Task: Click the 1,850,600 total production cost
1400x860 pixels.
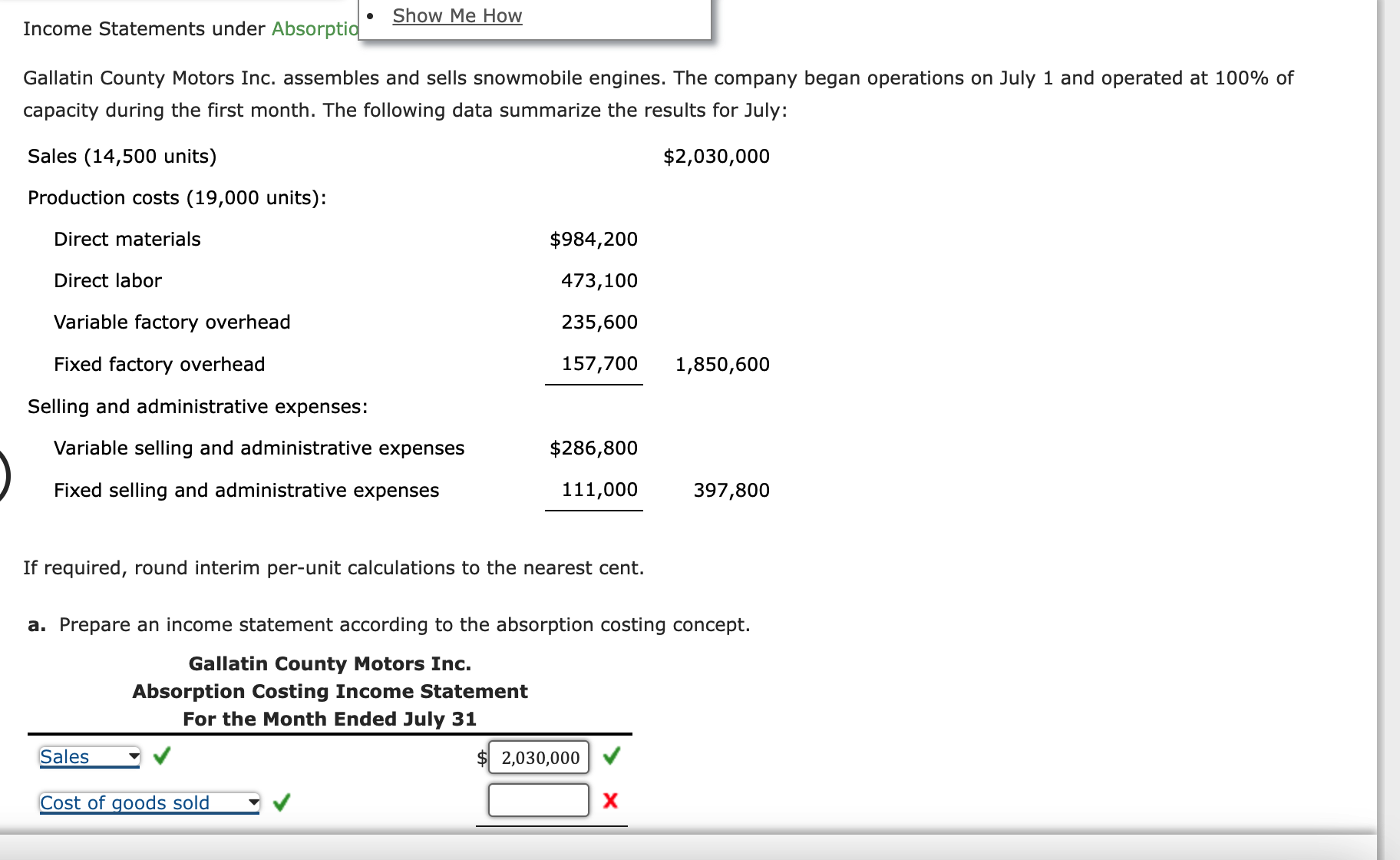Action: pos(722,364)
